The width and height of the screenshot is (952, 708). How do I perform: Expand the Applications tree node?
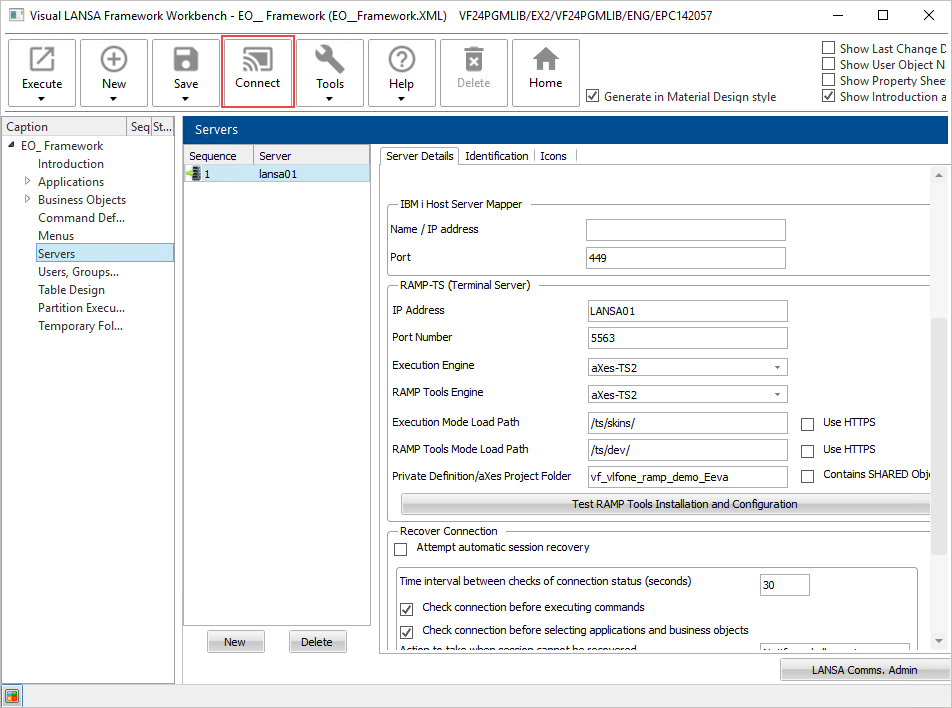(x=27, y=182)
